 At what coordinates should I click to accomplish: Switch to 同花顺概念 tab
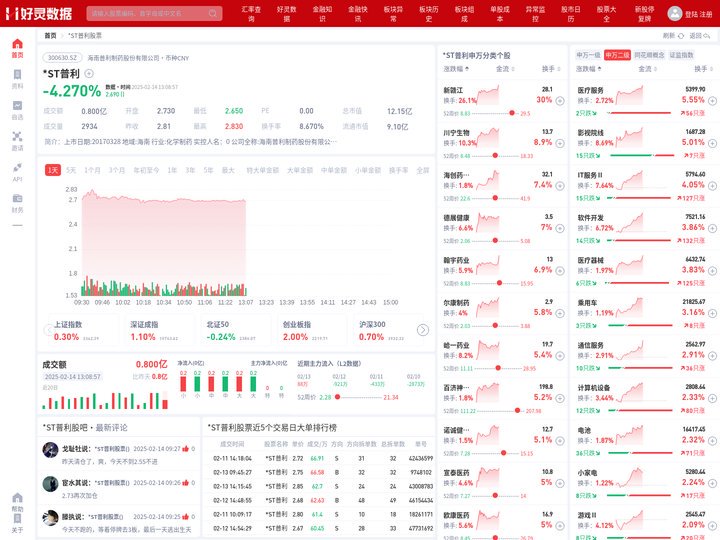(649, 55)
